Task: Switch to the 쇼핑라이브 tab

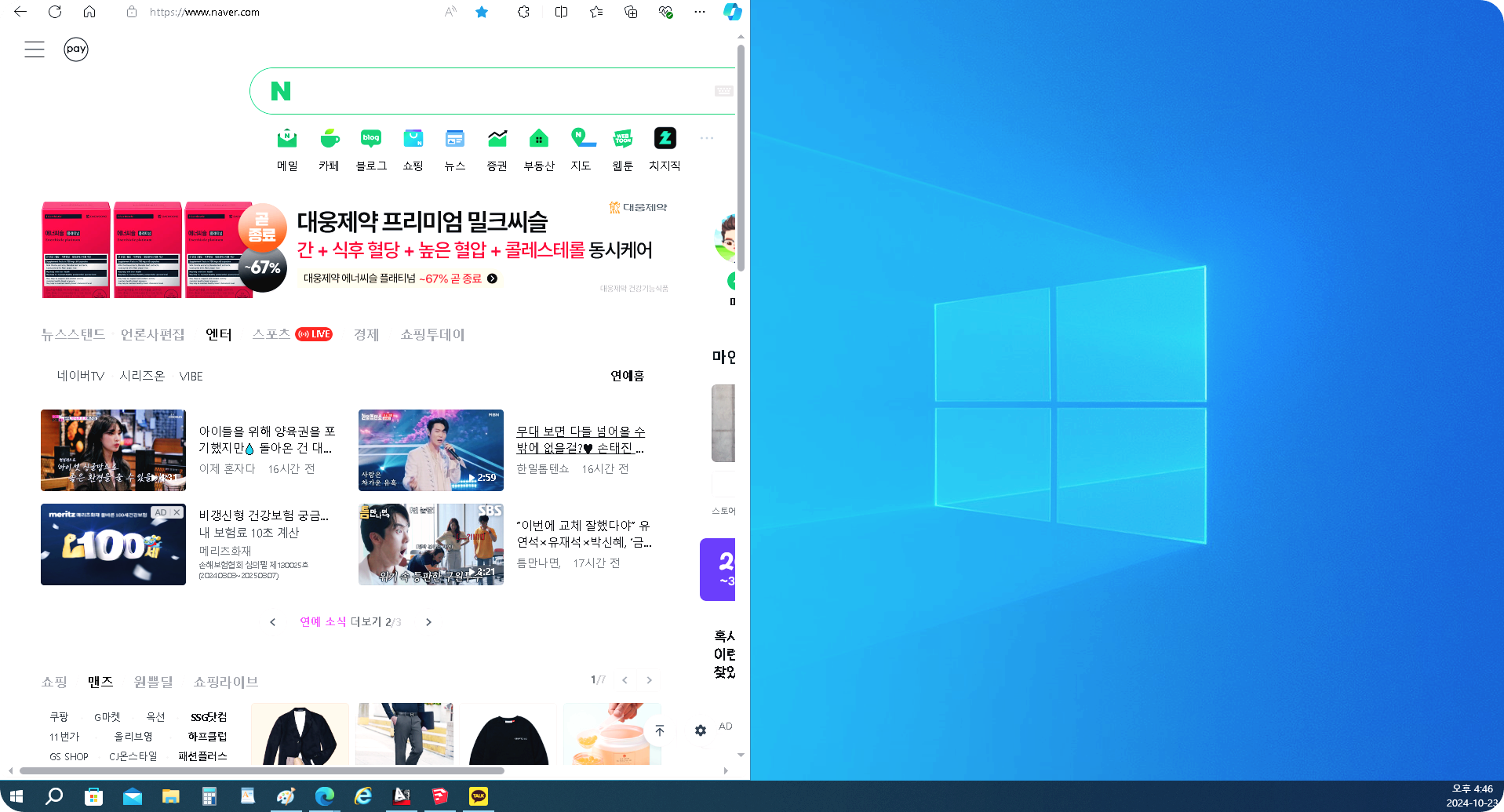Action: 226,682
